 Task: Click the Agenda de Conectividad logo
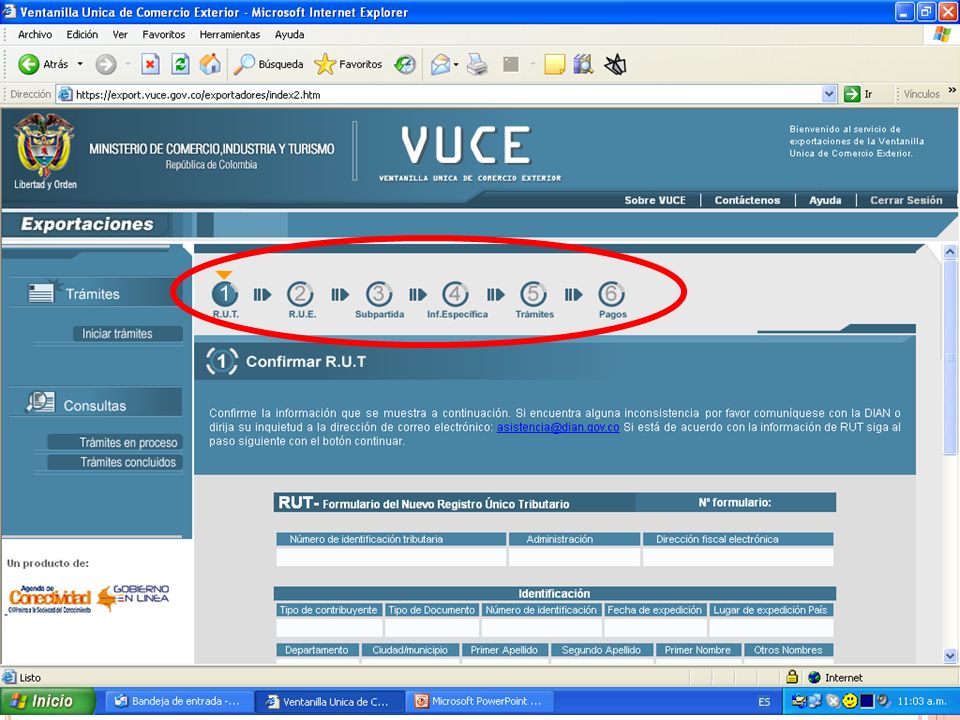pyautogui.click(x=50, y=599)
